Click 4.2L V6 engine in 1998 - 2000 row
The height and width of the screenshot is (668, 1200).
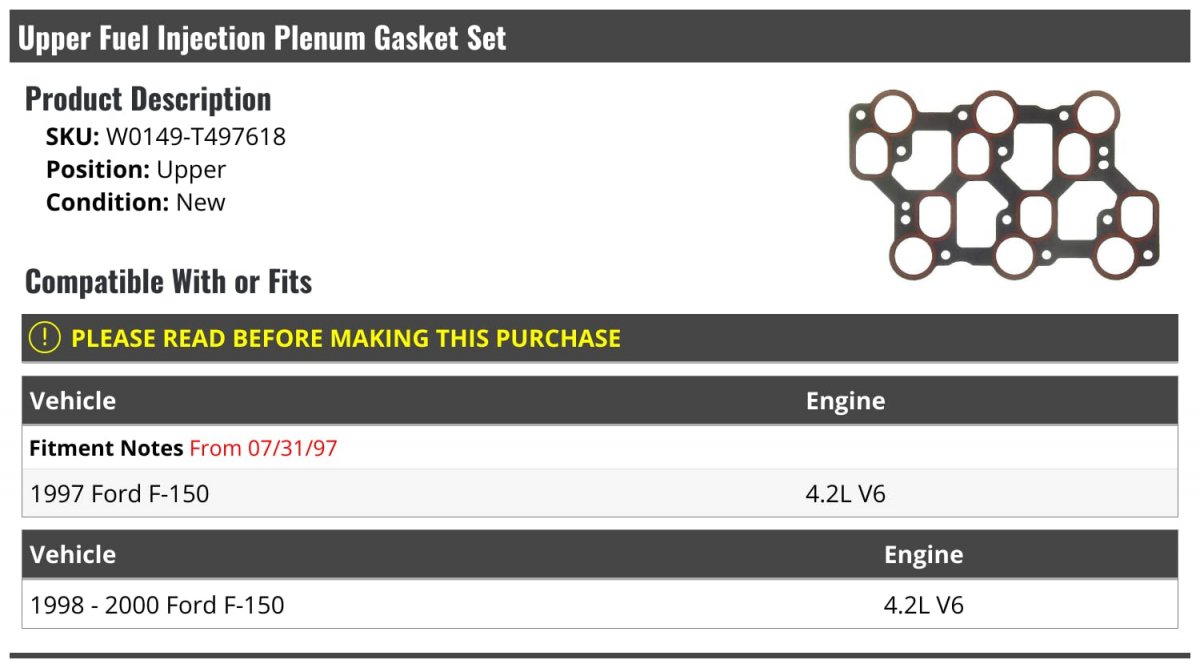point(924,605)
